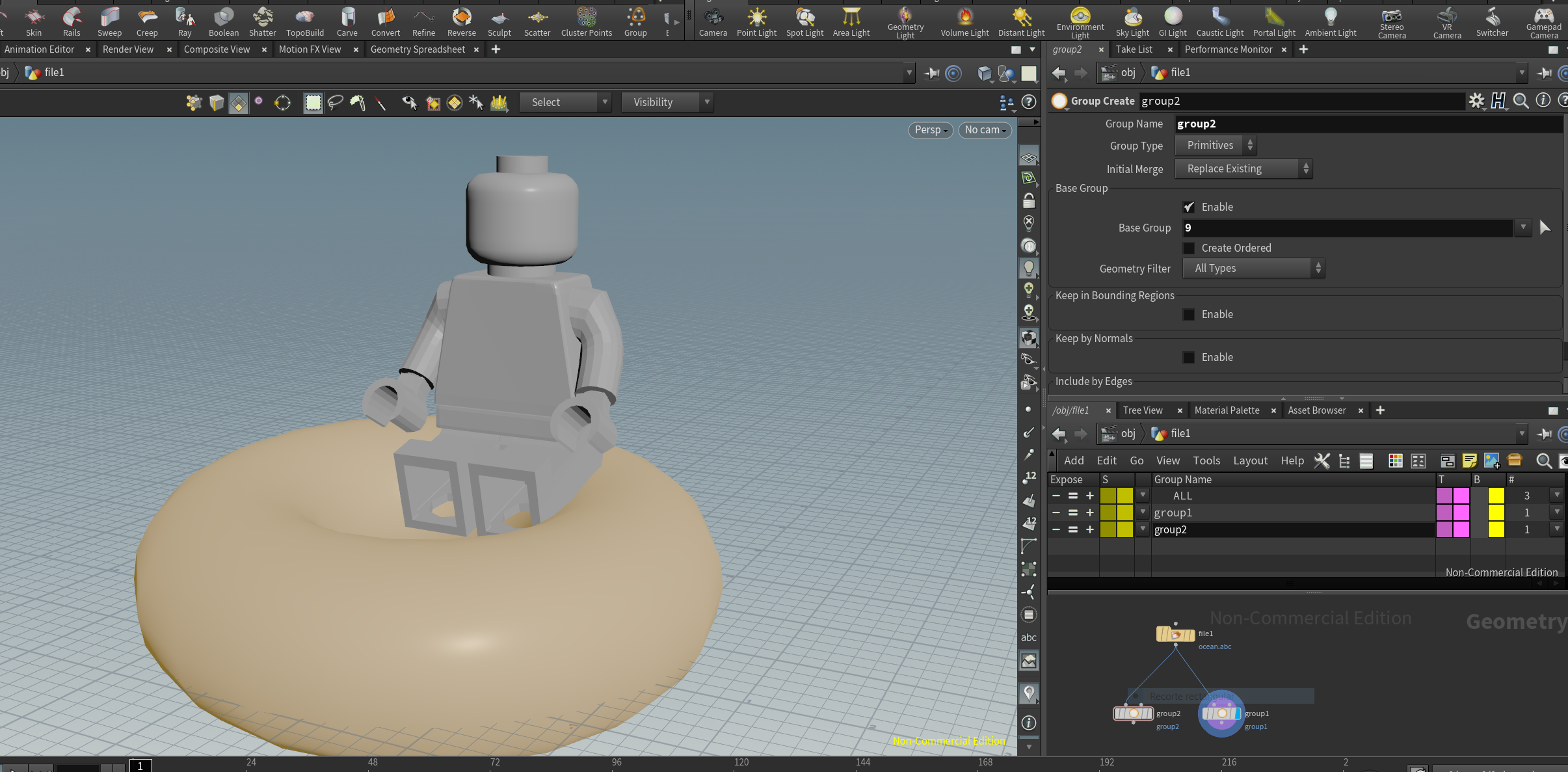The height and width of the screenshot is (772, 1568).
Task: Open the network Layout menu
Action: (1250, 460)
